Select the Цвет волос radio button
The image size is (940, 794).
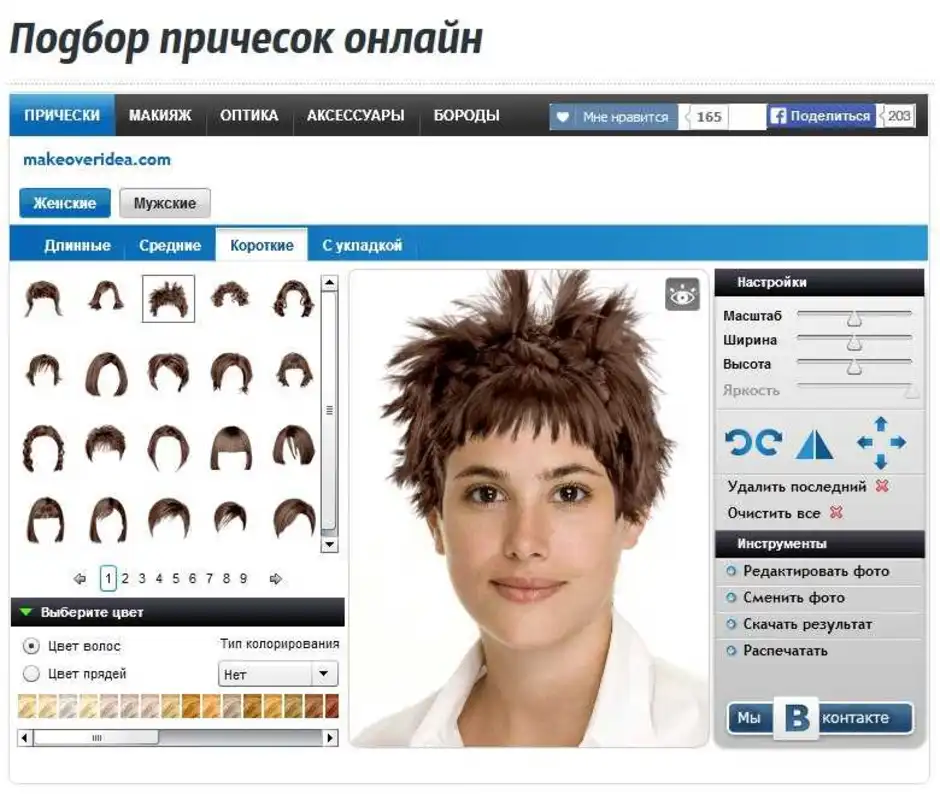click(x=31, y=646)
